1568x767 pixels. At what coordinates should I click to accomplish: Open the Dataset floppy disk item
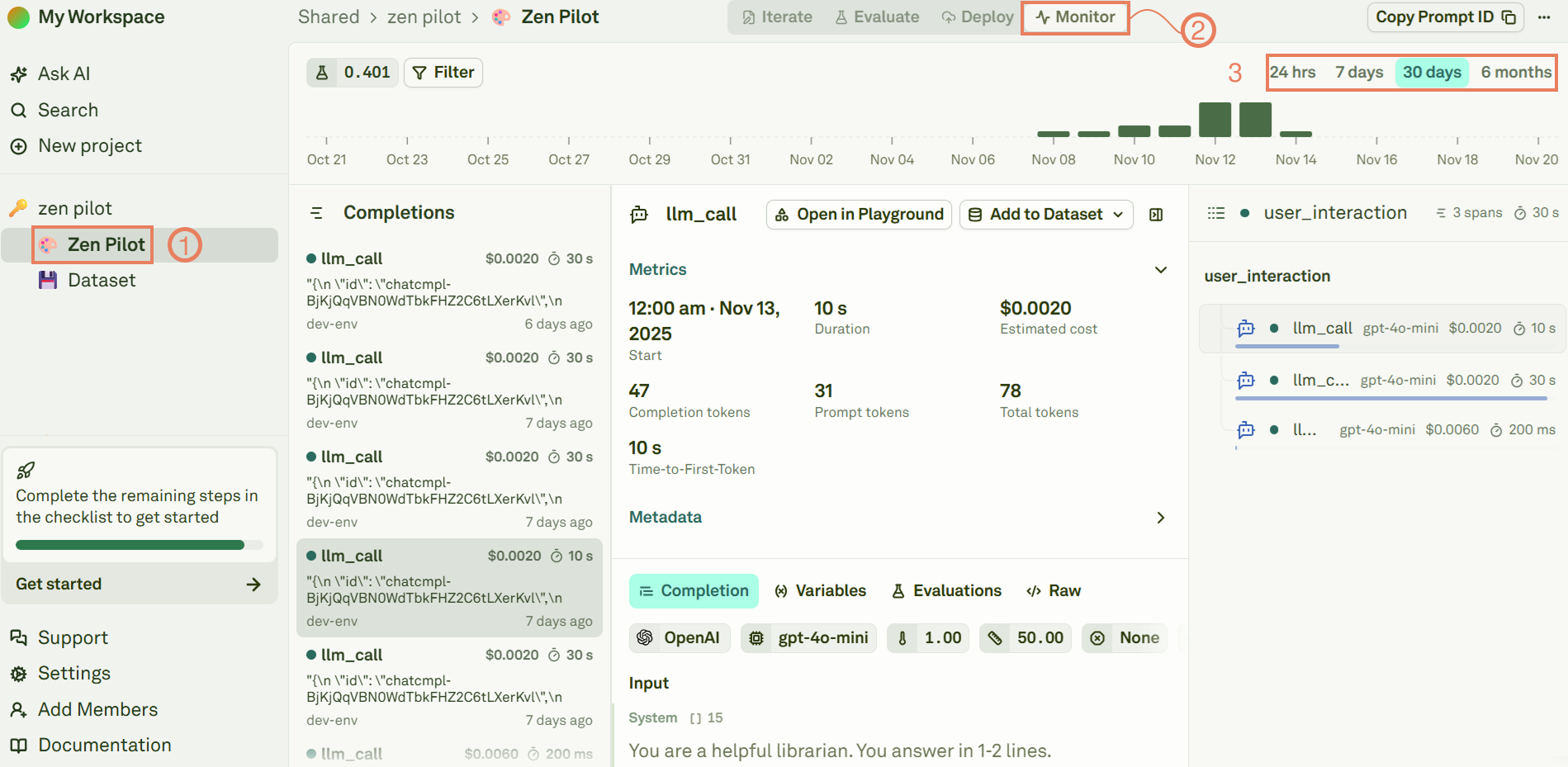coord(87,280)
